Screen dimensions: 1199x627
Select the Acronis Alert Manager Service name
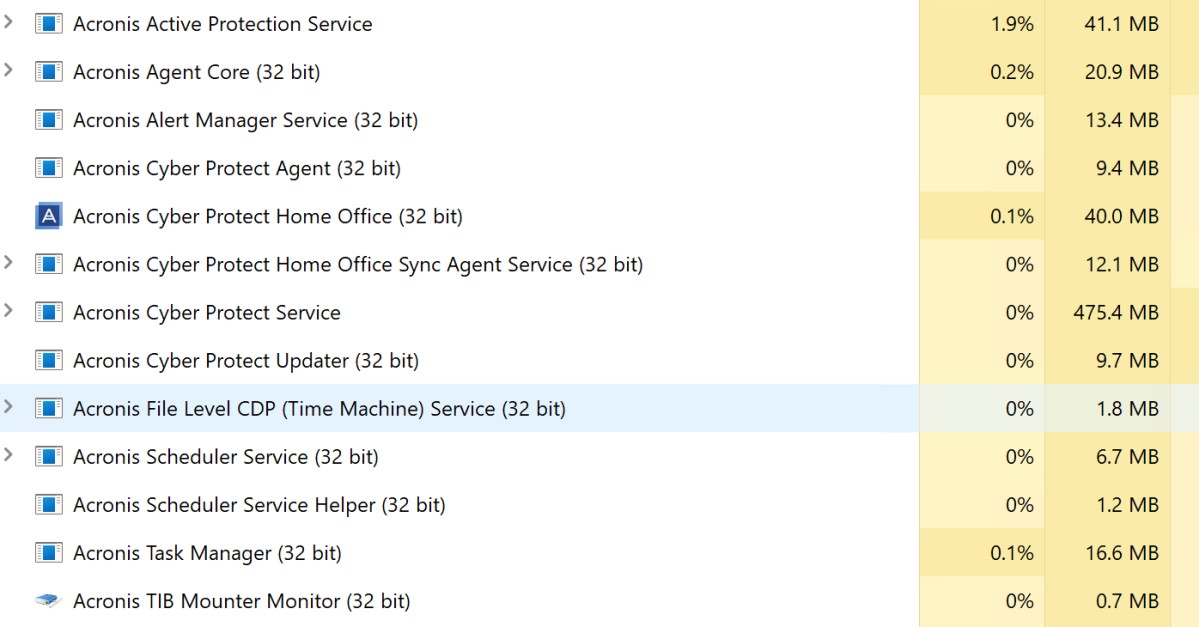pyautogui.click(x=245, y=120)
